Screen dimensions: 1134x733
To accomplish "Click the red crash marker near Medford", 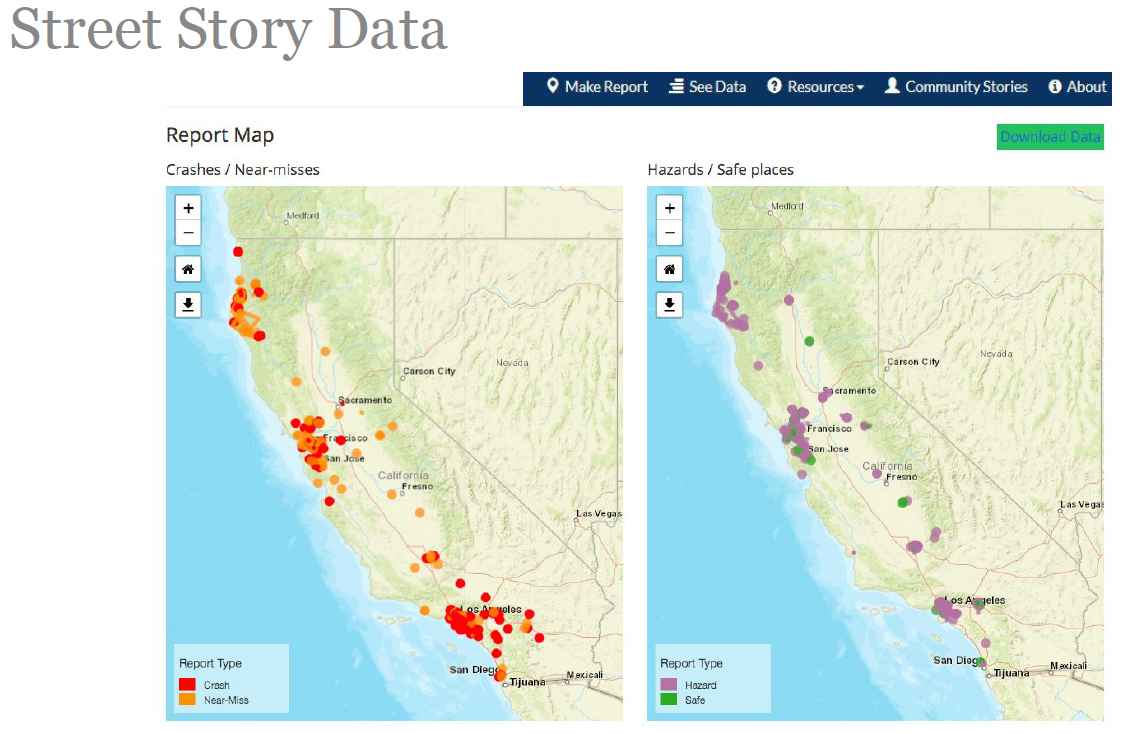I will click(238, 252).
